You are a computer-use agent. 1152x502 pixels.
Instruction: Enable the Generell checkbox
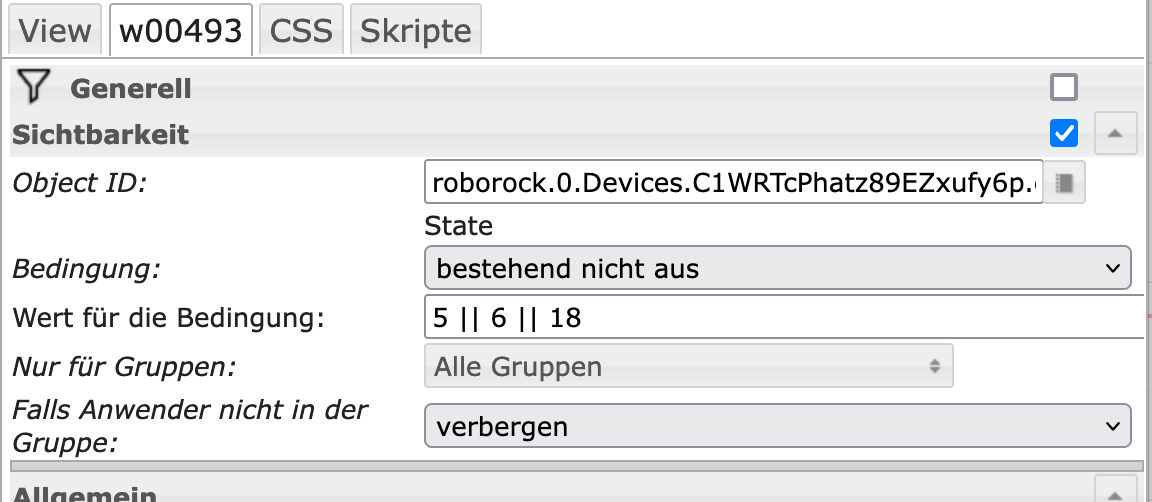click(x=1064, y=88)
